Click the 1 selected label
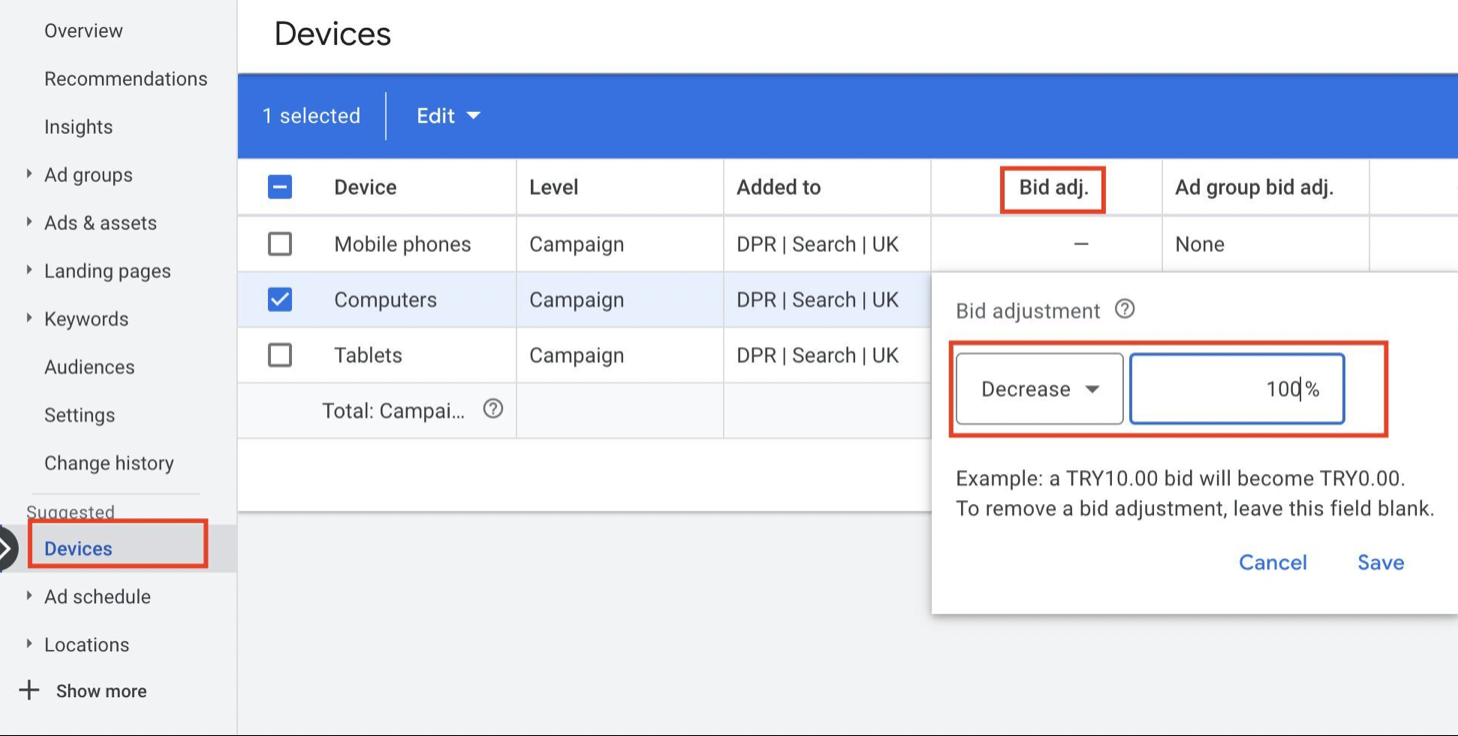1458x736 pixels. tap(311, 116)
